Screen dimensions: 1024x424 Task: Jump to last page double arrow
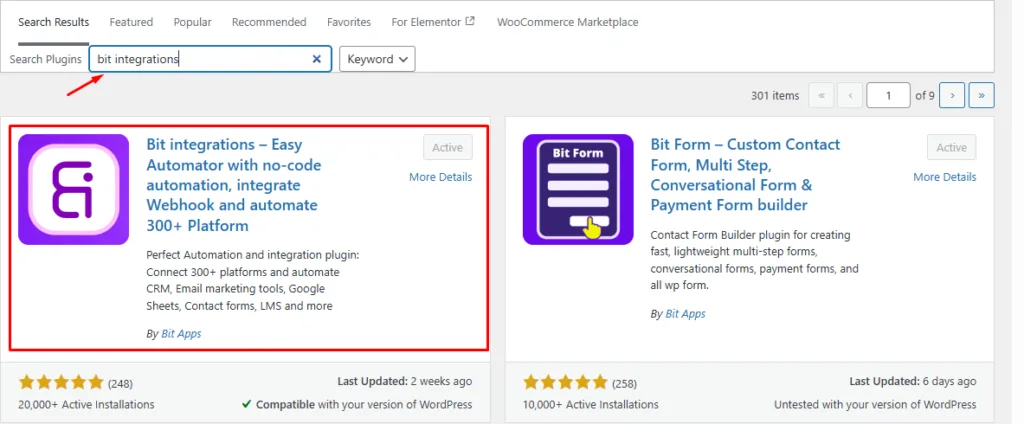pyautogui.click(x=981, y=96)
